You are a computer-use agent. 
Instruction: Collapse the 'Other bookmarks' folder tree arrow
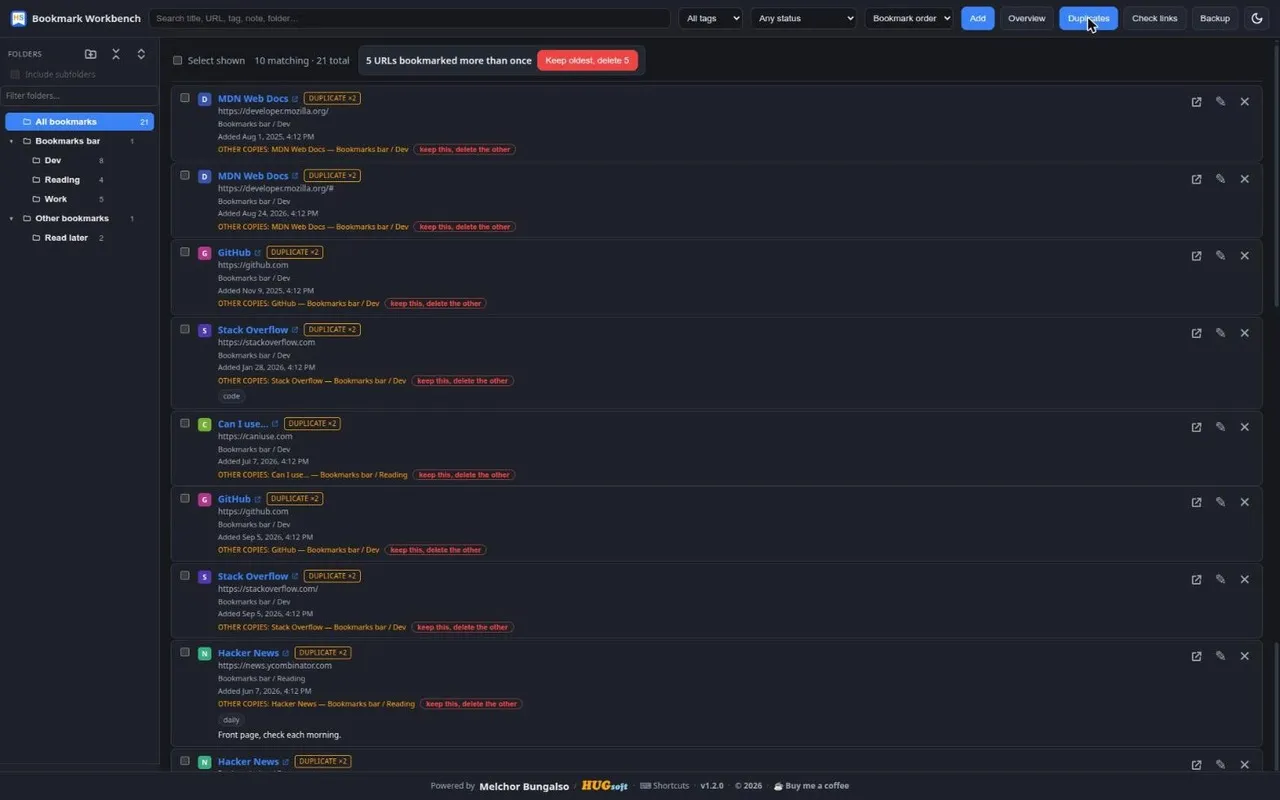[x=12, y=218]
